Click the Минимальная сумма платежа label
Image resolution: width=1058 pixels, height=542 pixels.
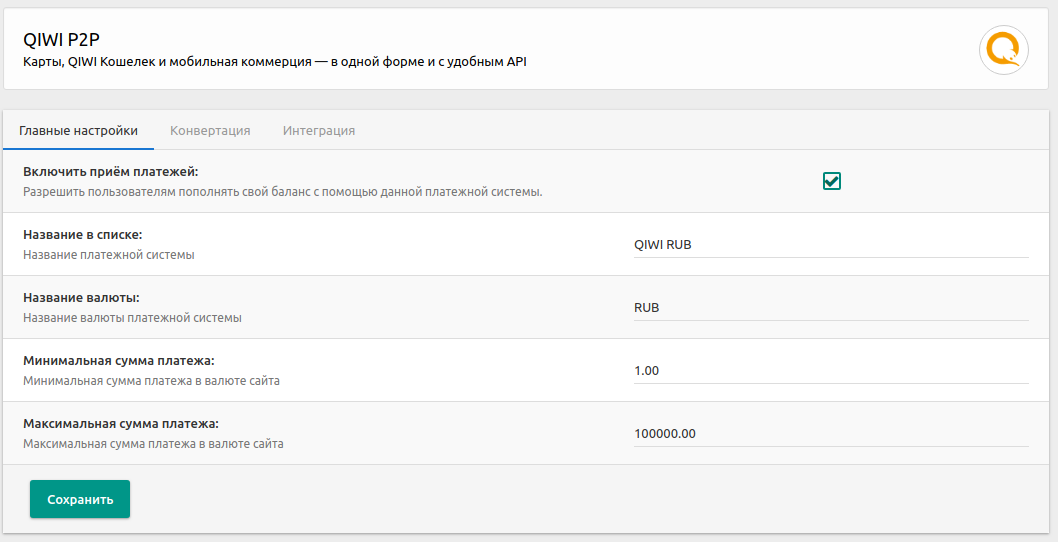pos(119,361)
